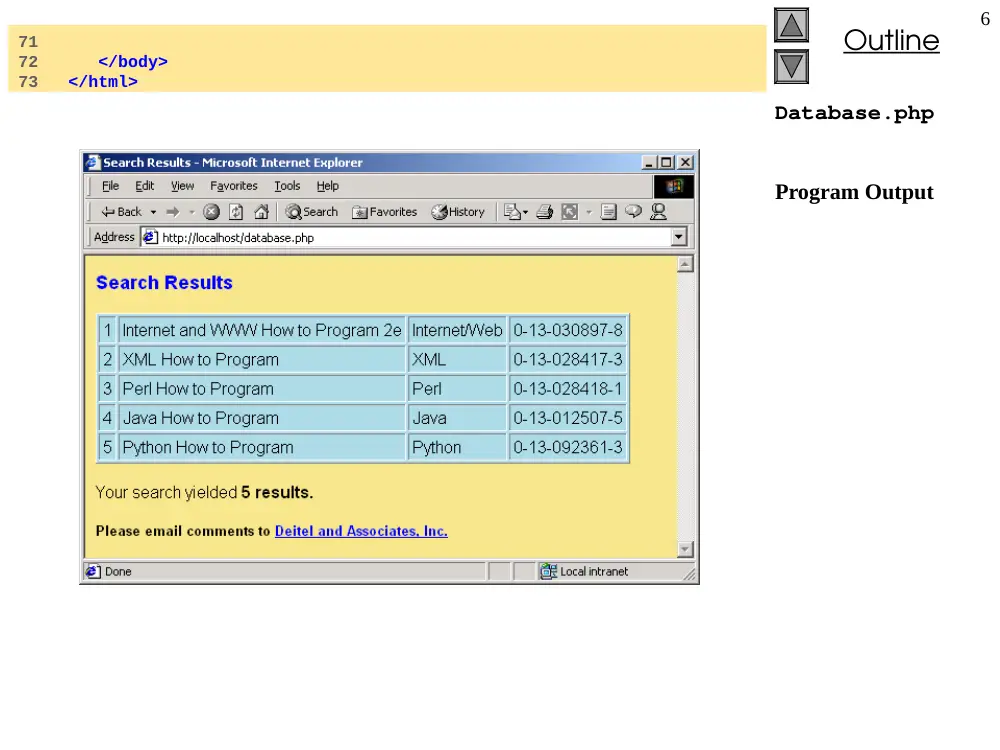Follow the Deitel and Associates, Inc. link
Image resolution: width=1000 pixels, height=750 pixels.
click(x=361, y=531)
